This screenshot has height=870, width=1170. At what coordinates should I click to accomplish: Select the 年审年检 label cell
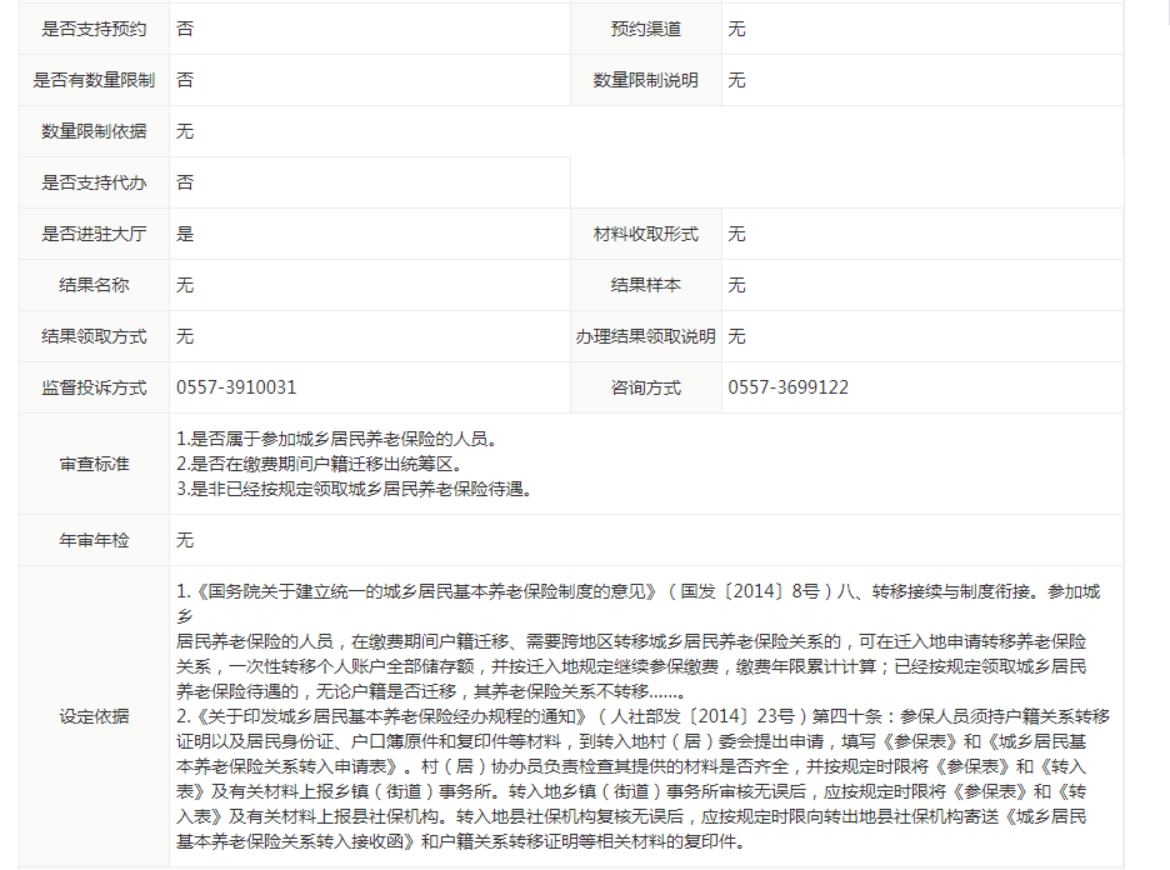92,540
